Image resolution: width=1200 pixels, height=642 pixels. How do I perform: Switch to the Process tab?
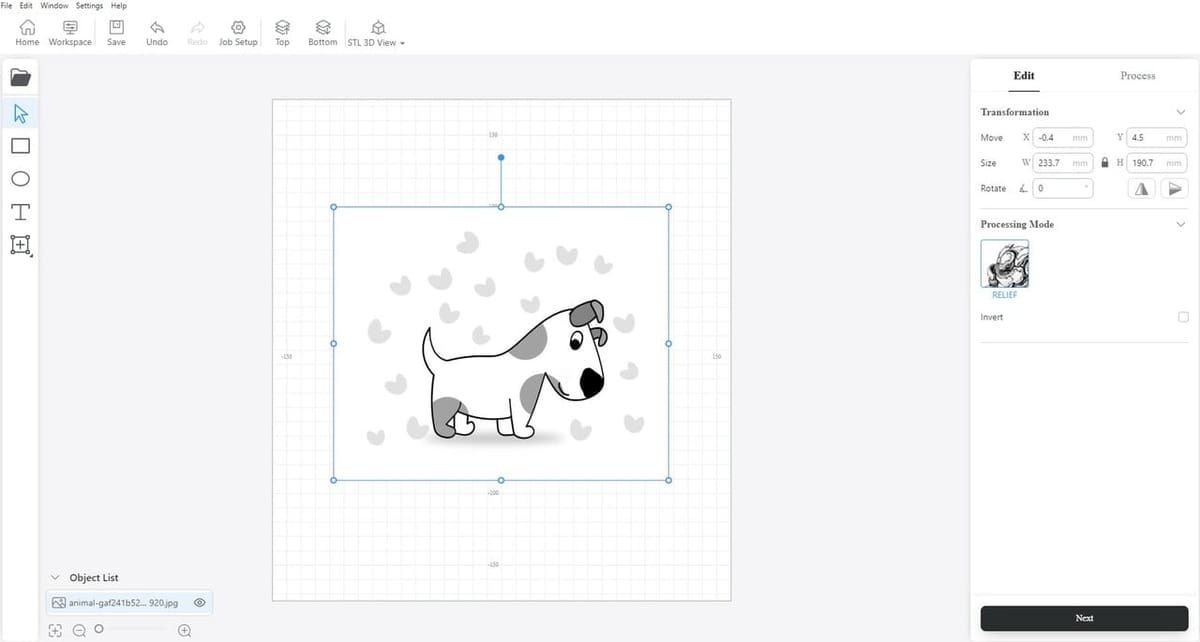(1138, 75)
